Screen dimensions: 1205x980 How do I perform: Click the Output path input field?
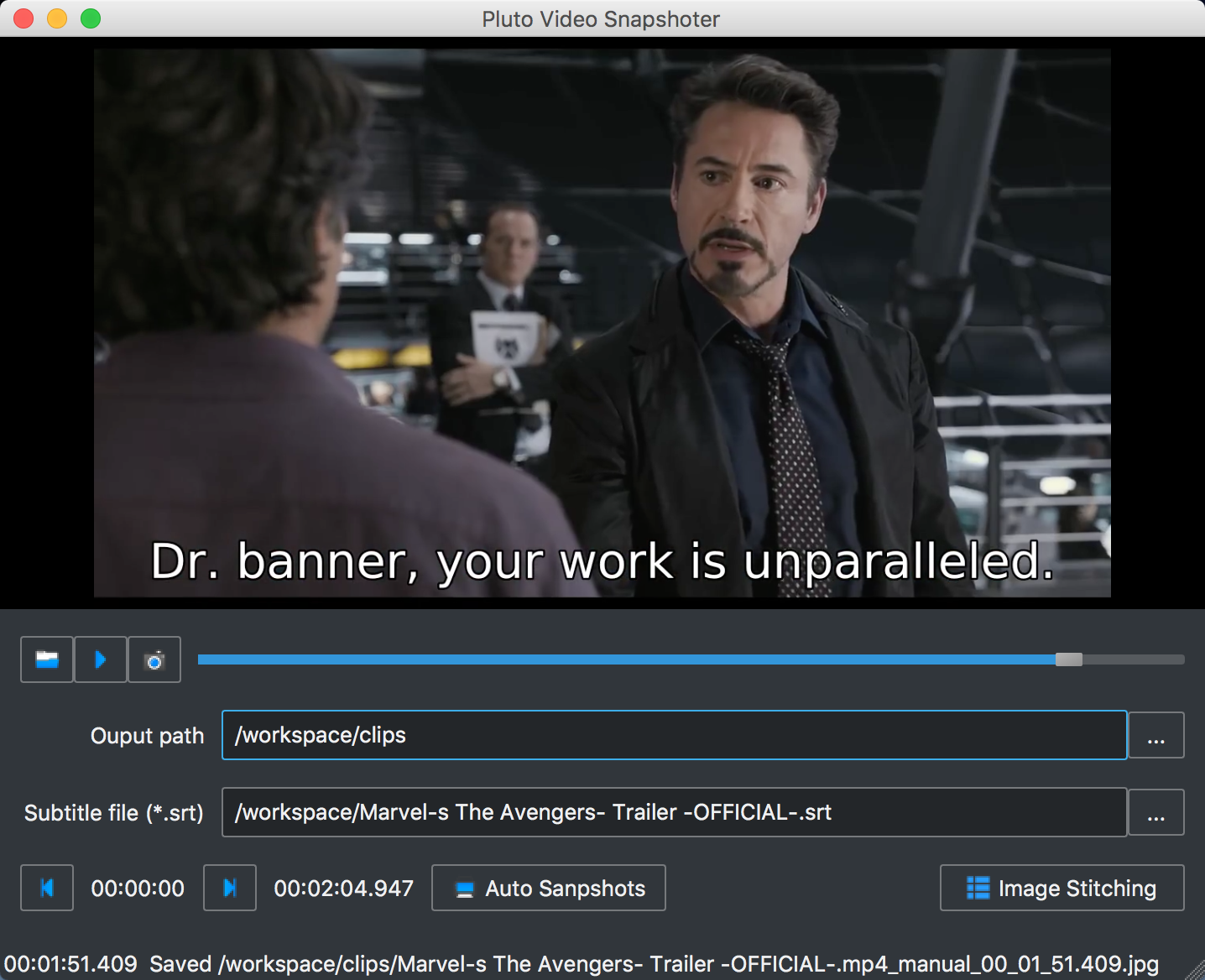coord(674,735)
